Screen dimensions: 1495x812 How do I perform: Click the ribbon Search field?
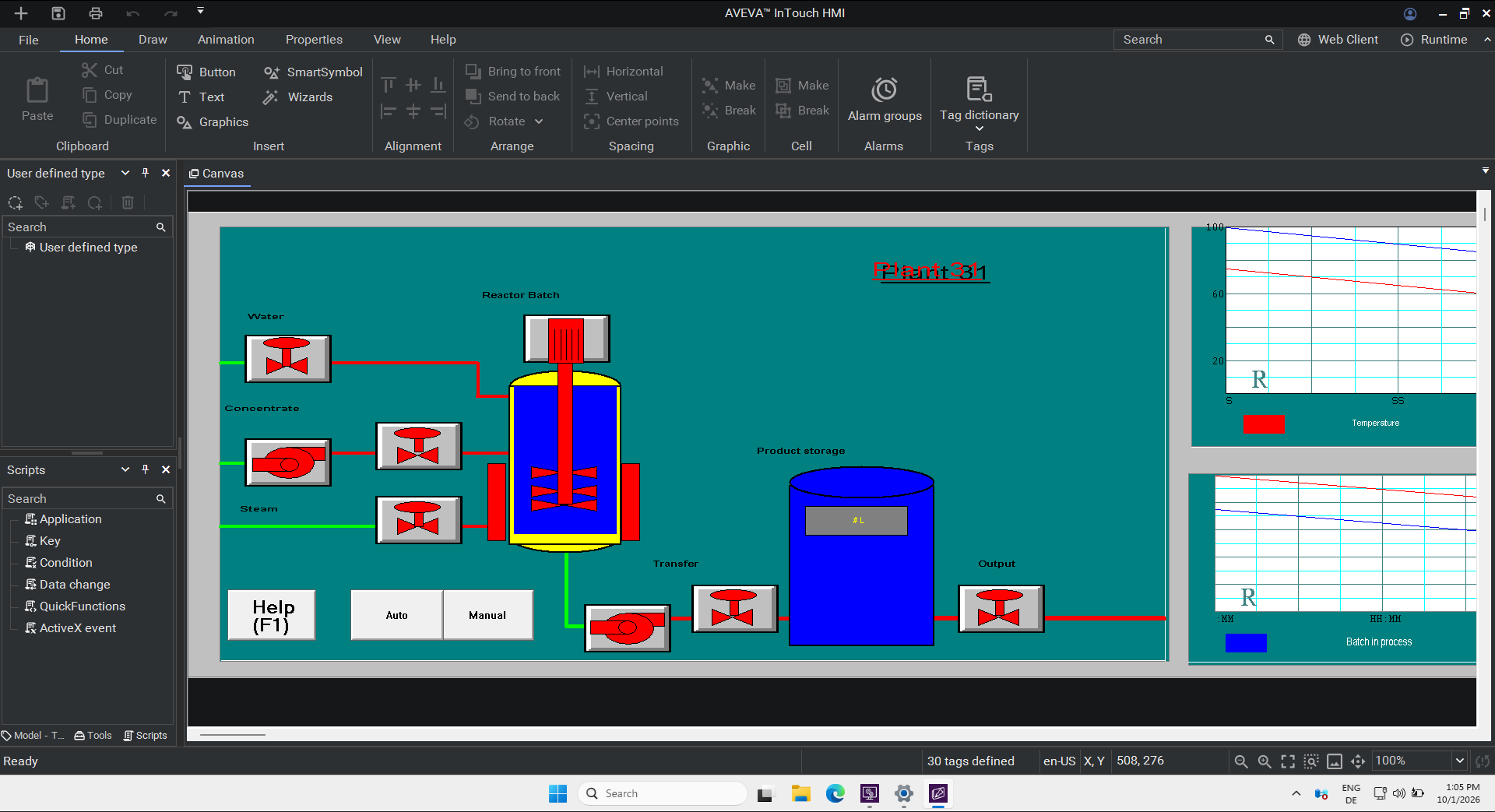pyautogui.click(x=1198, y=40)
